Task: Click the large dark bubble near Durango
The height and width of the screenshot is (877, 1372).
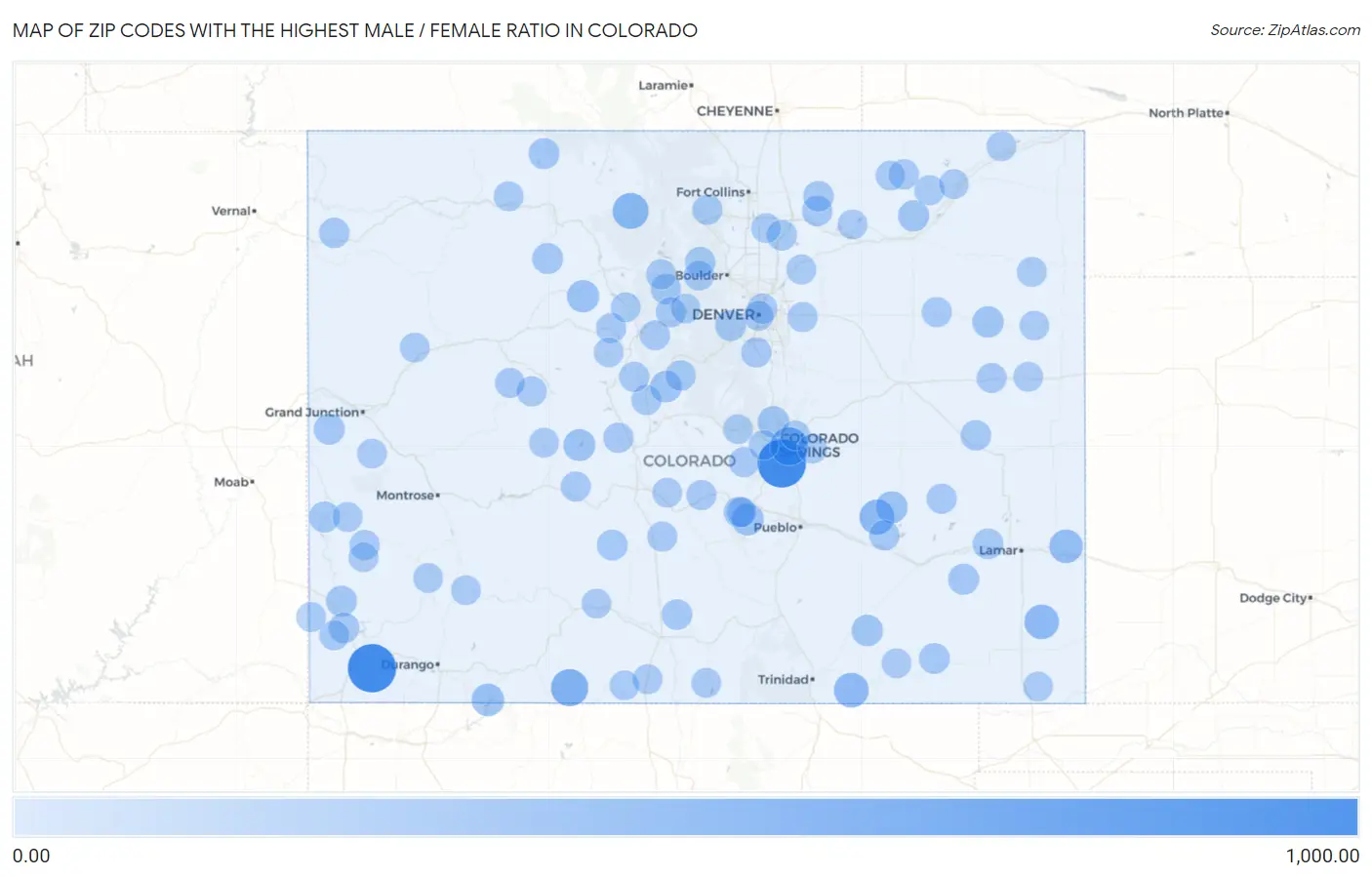Action: (372, 668)
